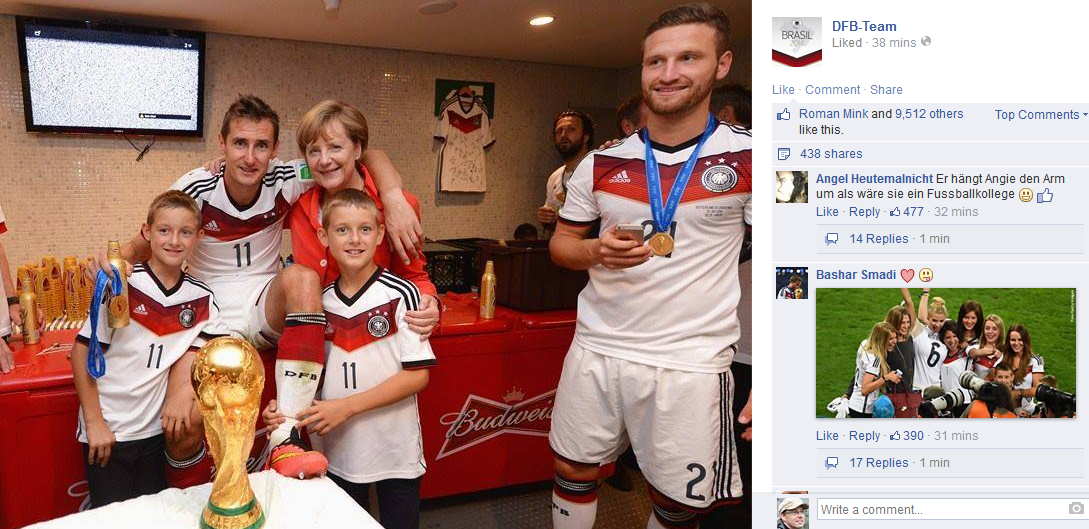Open the photo in Bashar Smadi's comment

[946, 353]
